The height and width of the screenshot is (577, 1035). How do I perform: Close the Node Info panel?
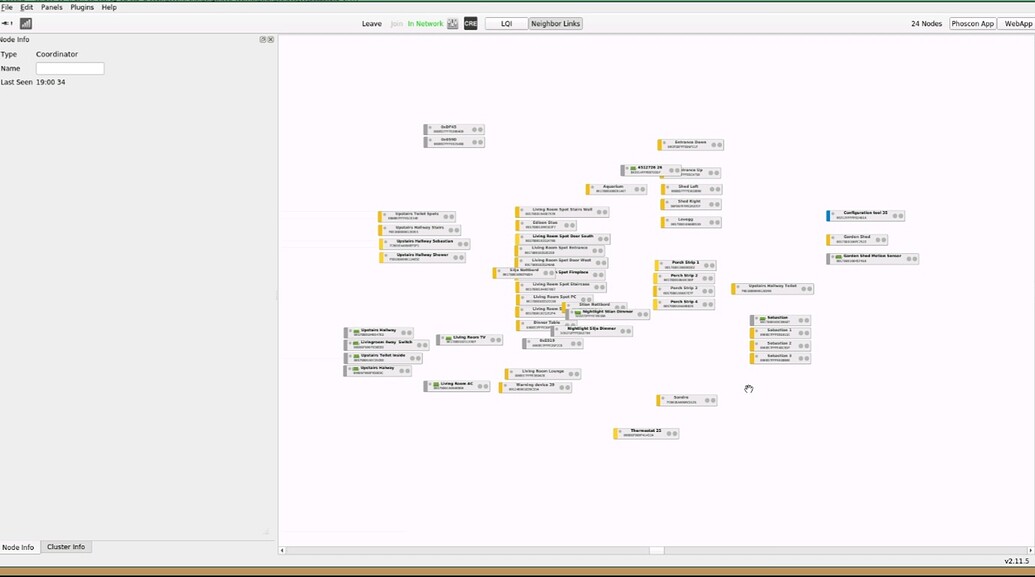coord(271,39)
